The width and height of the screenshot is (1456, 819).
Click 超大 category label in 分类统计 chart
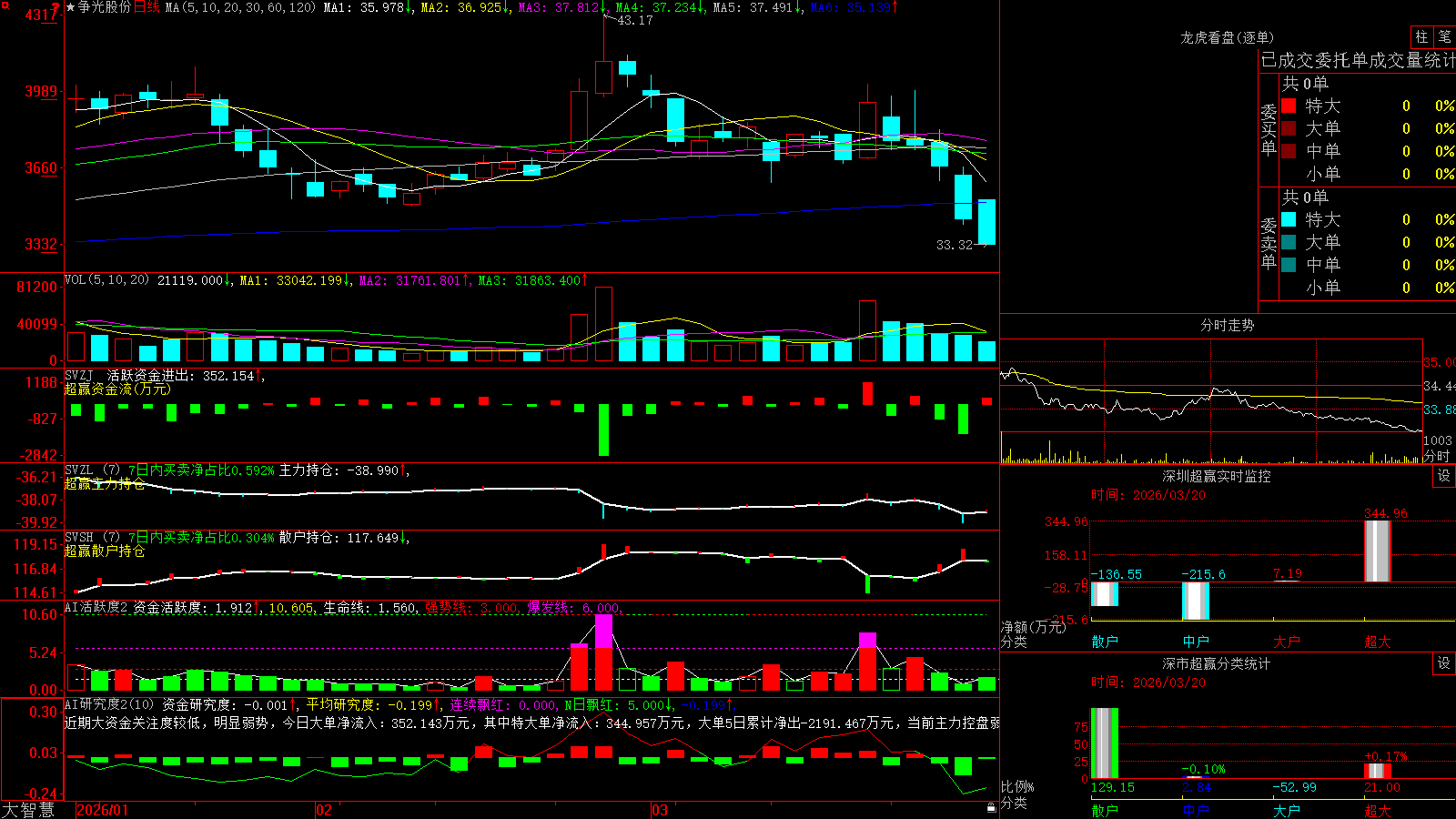click(x=1378, y=810)
